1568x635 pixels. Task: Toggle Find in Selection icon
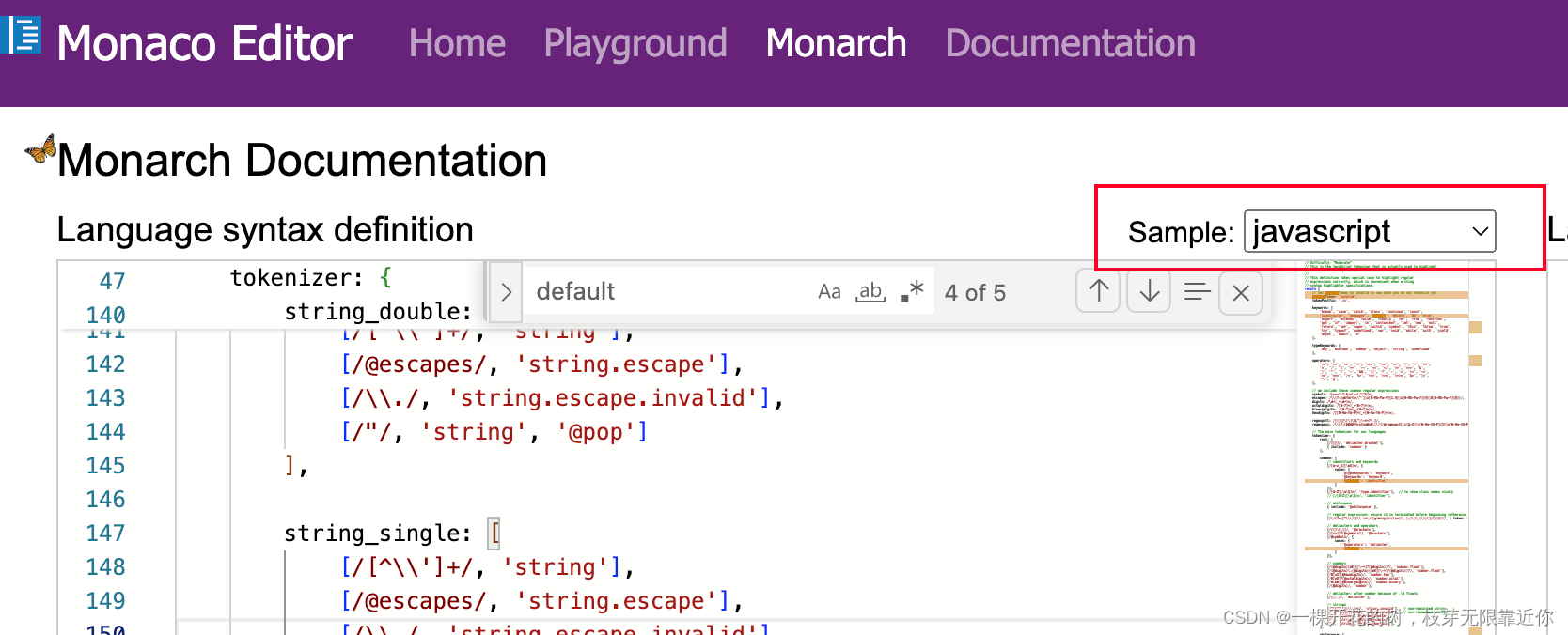(x=1197, y=292)
